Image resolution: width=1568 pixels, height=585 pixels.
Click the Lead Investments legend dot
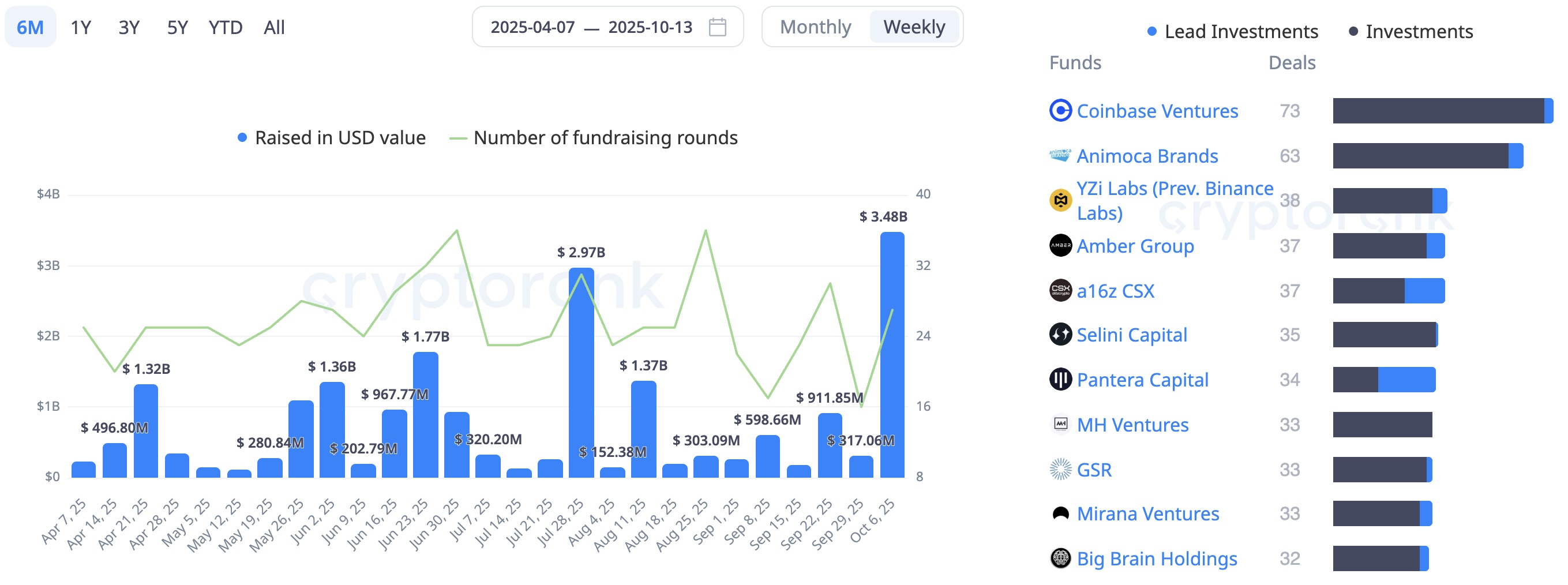coord(1151,32)
